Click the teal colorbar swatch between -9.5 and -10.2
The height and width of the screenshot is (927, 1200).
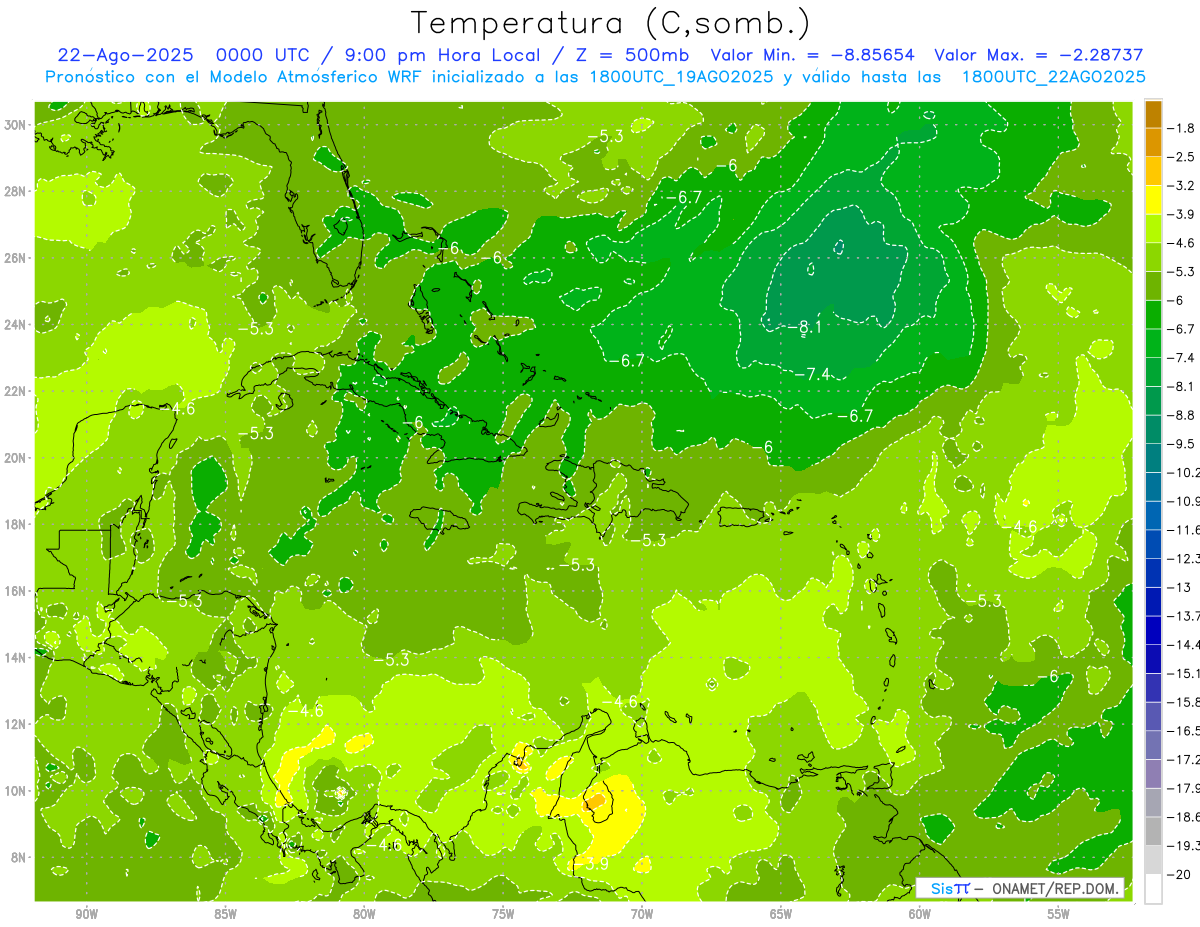[x=1153, y=458]
